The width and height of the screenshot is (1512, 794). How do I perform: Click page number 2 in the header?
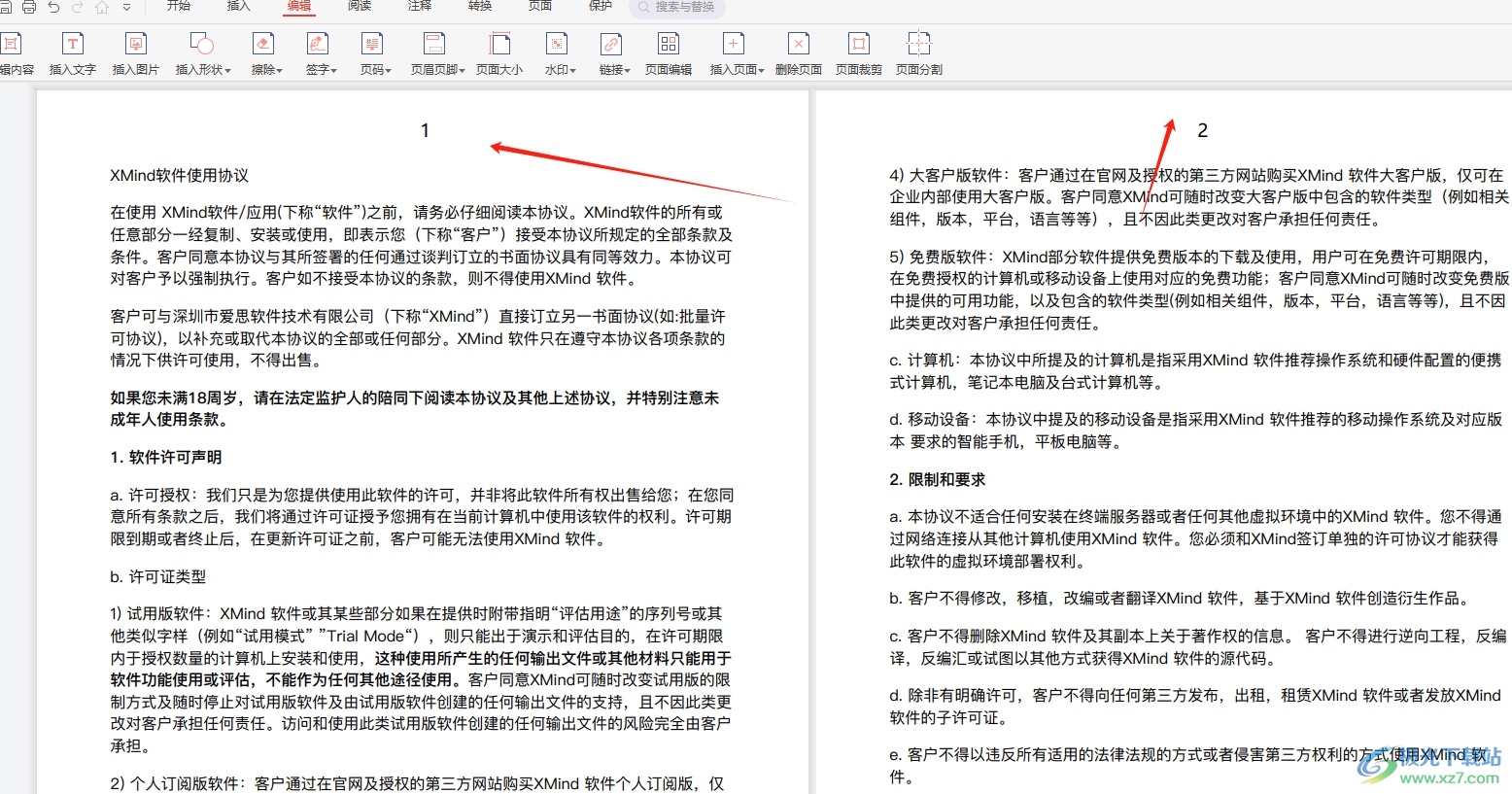[1202, 130]
